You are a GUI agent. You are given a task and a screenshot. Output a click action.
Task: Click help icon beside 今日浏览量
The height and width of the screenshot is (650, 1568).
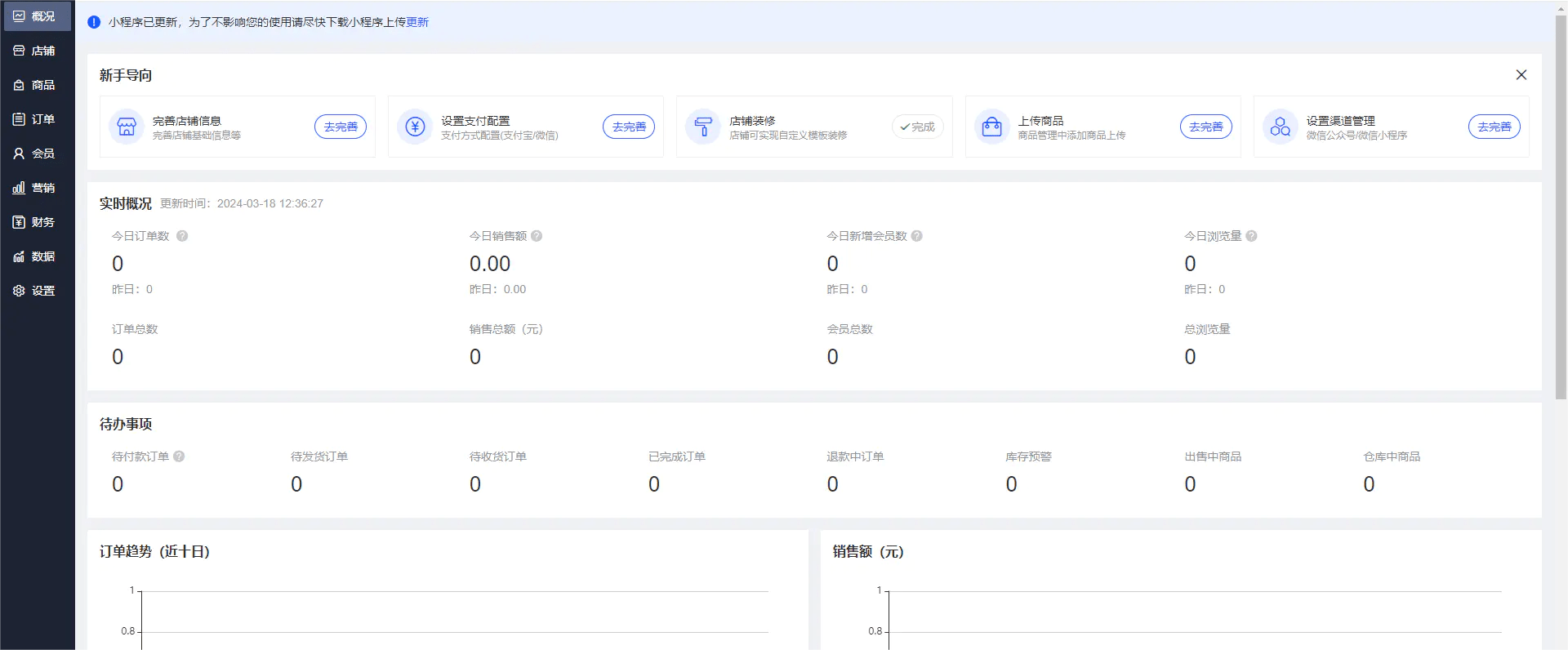(1251, 236)
